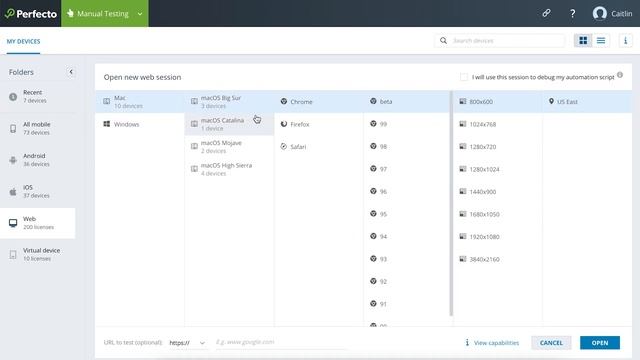Select 1280x720 resolution
This screenshot has width=640, height=360.
(x=498, y=147)
